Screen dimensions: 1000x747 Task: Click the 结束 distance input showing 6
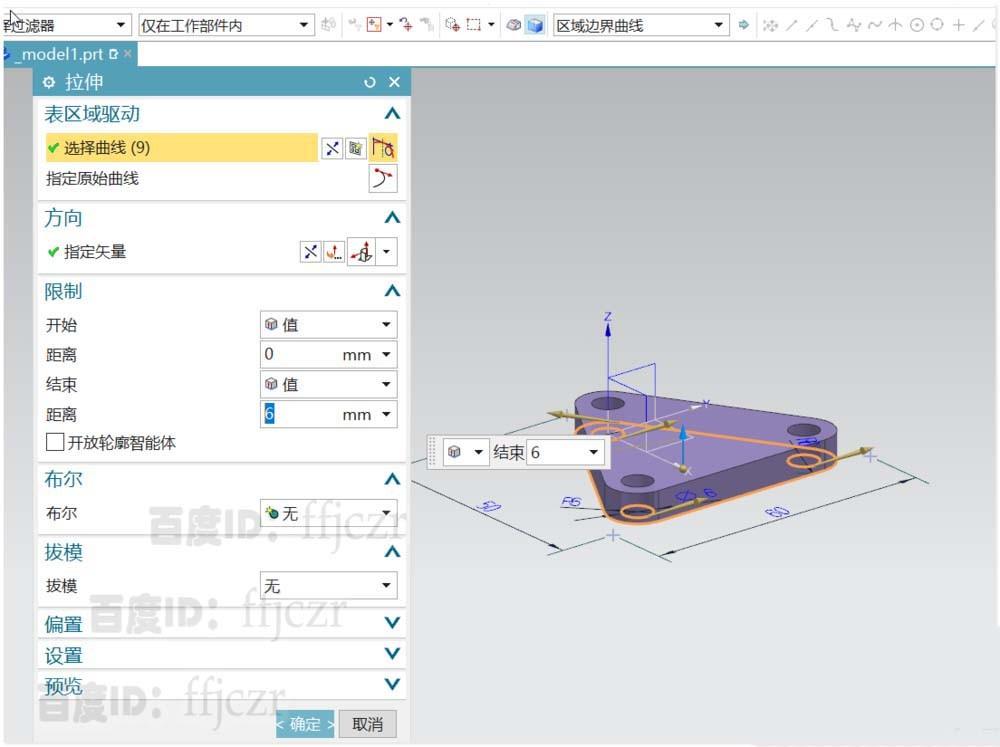click(300, 414)
